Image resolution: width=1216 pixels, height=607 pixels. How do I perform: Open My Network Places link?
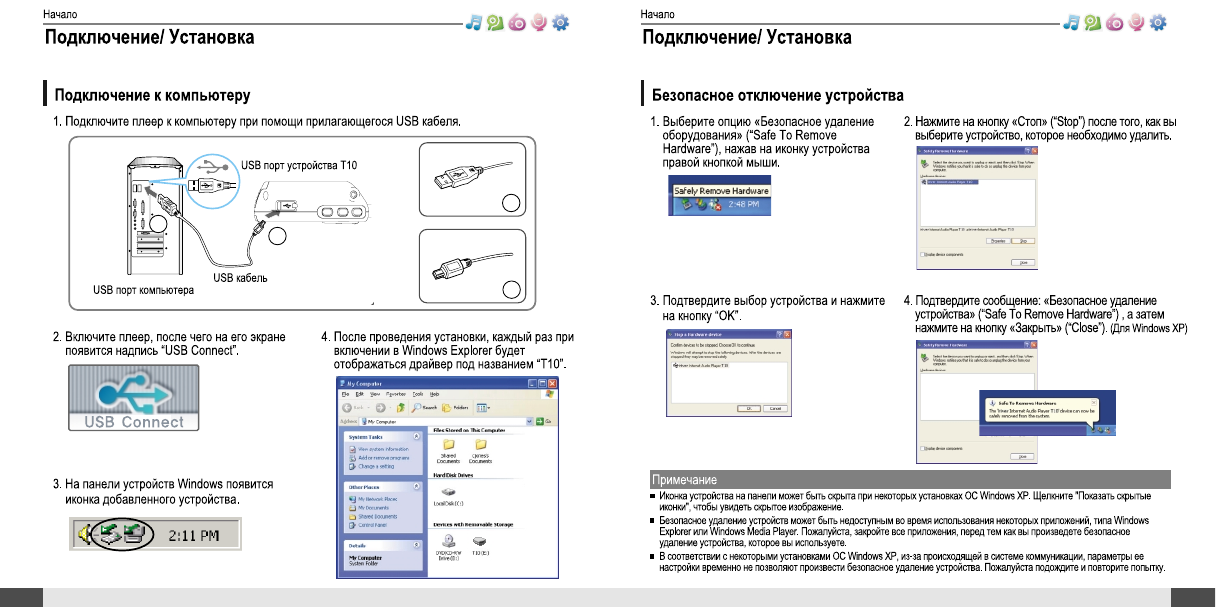[x=378, y=499]
